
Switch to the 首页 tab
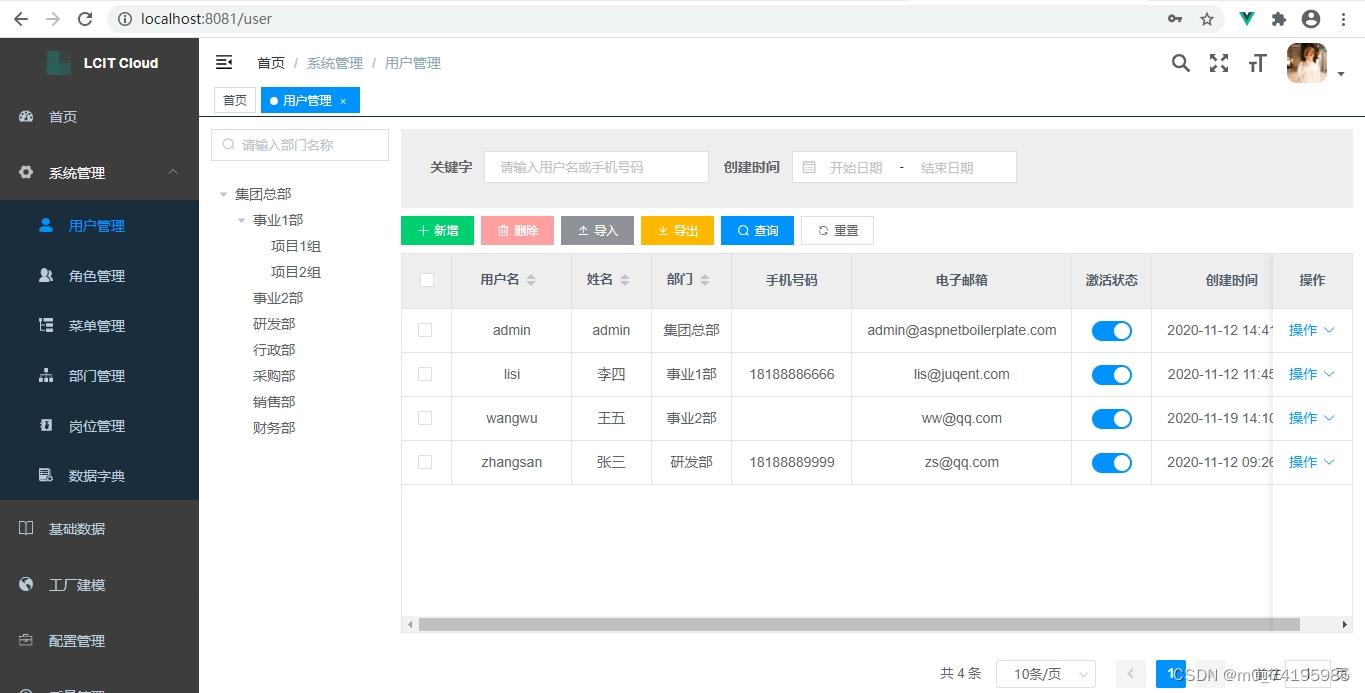pos(234,100)
